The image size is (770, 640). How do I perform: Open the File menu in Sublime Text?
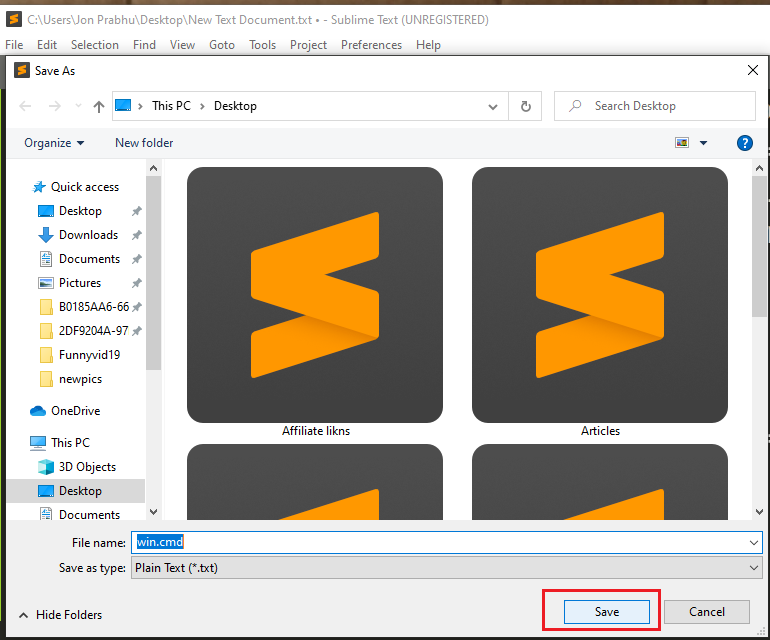(x=14, y=45)
